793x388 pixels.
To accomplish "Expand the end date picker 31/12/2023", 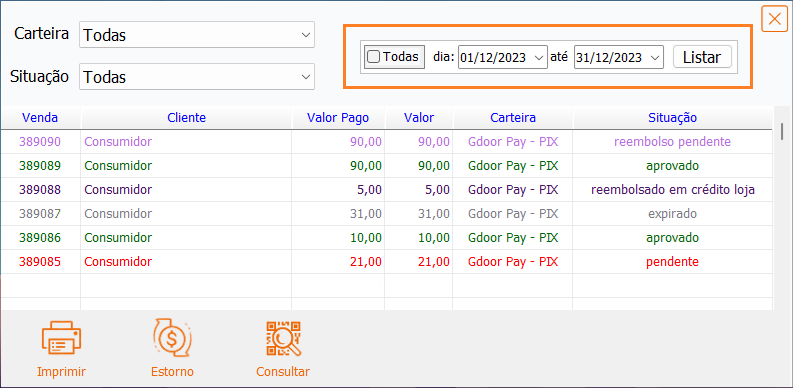I will click(655, 58).
